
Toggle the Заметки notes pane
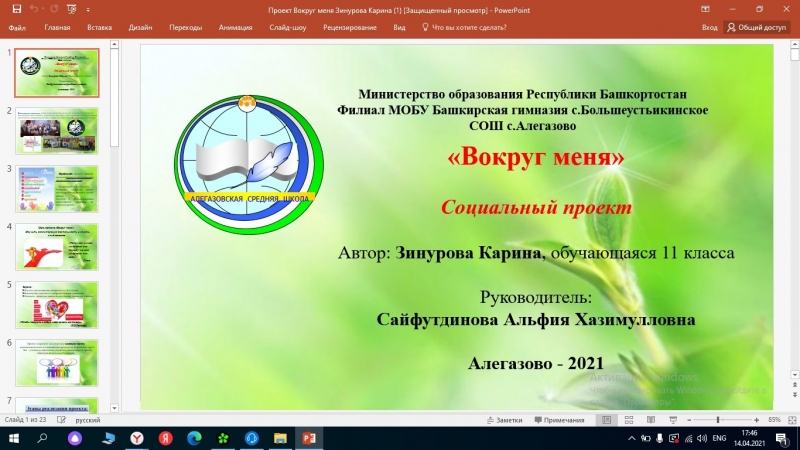[x=504, y=420]
